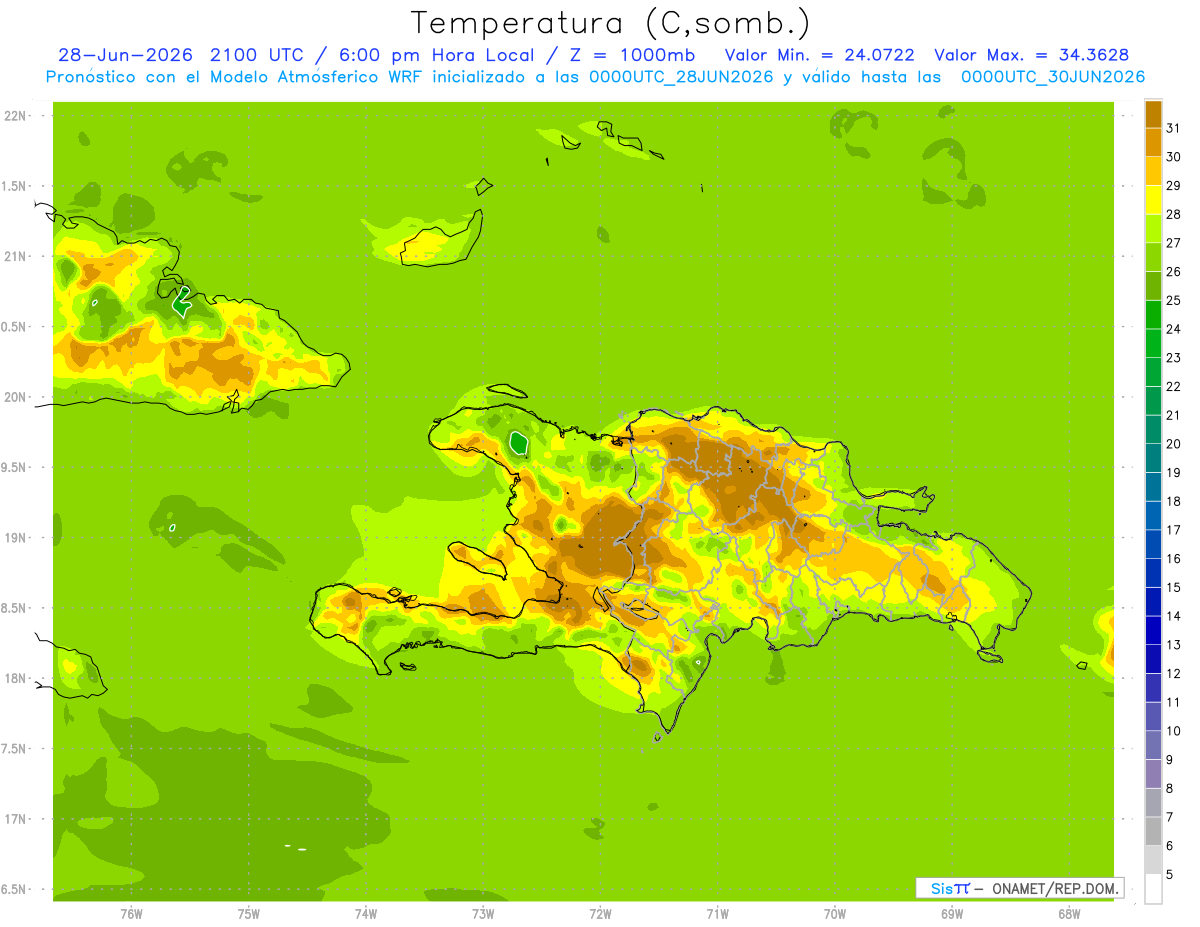Click the "0000UTC_28JUN2026" initialization text
This screenshot has height=927, width=1200.
coord(680,77)
